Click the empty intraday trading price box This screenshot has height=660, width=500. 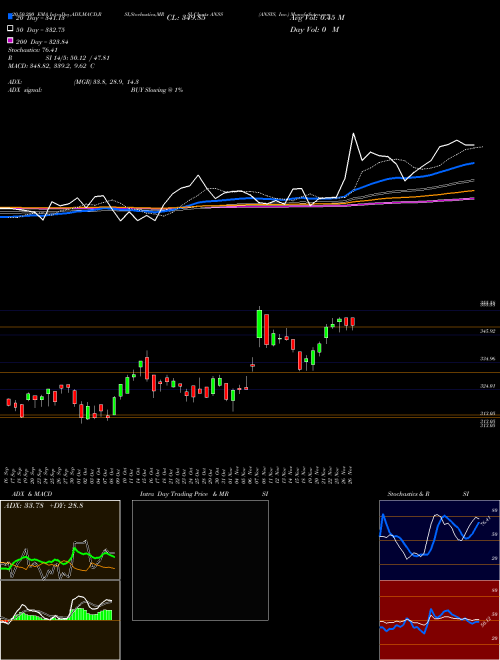click(x=200, y=560)
